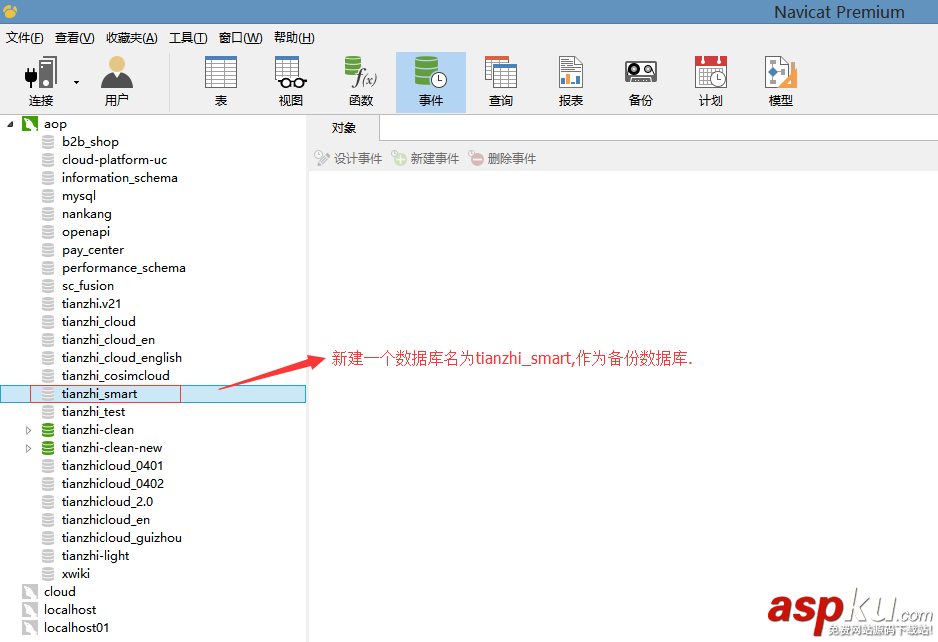Expand the tianzhi-clean database

[x=28, y=430]
